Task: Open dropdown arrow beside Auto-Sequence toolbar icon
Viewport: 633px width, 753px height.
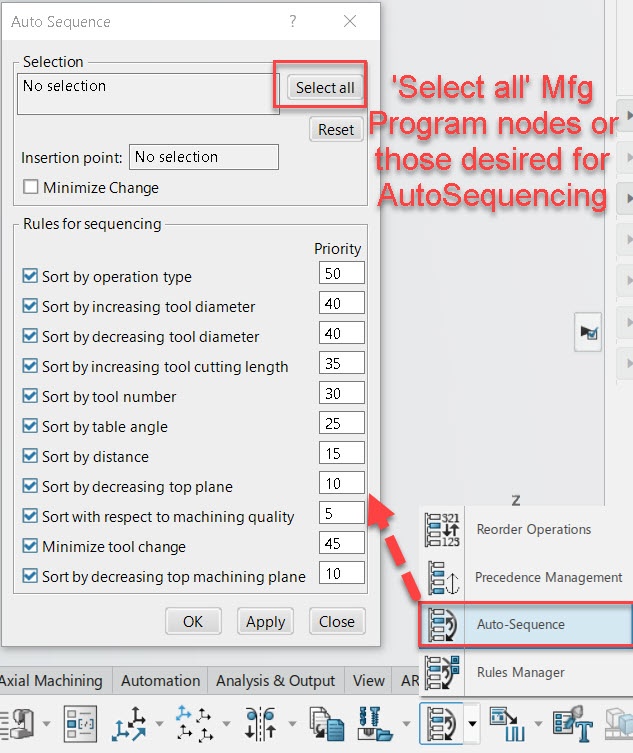Action: [473, 723]
